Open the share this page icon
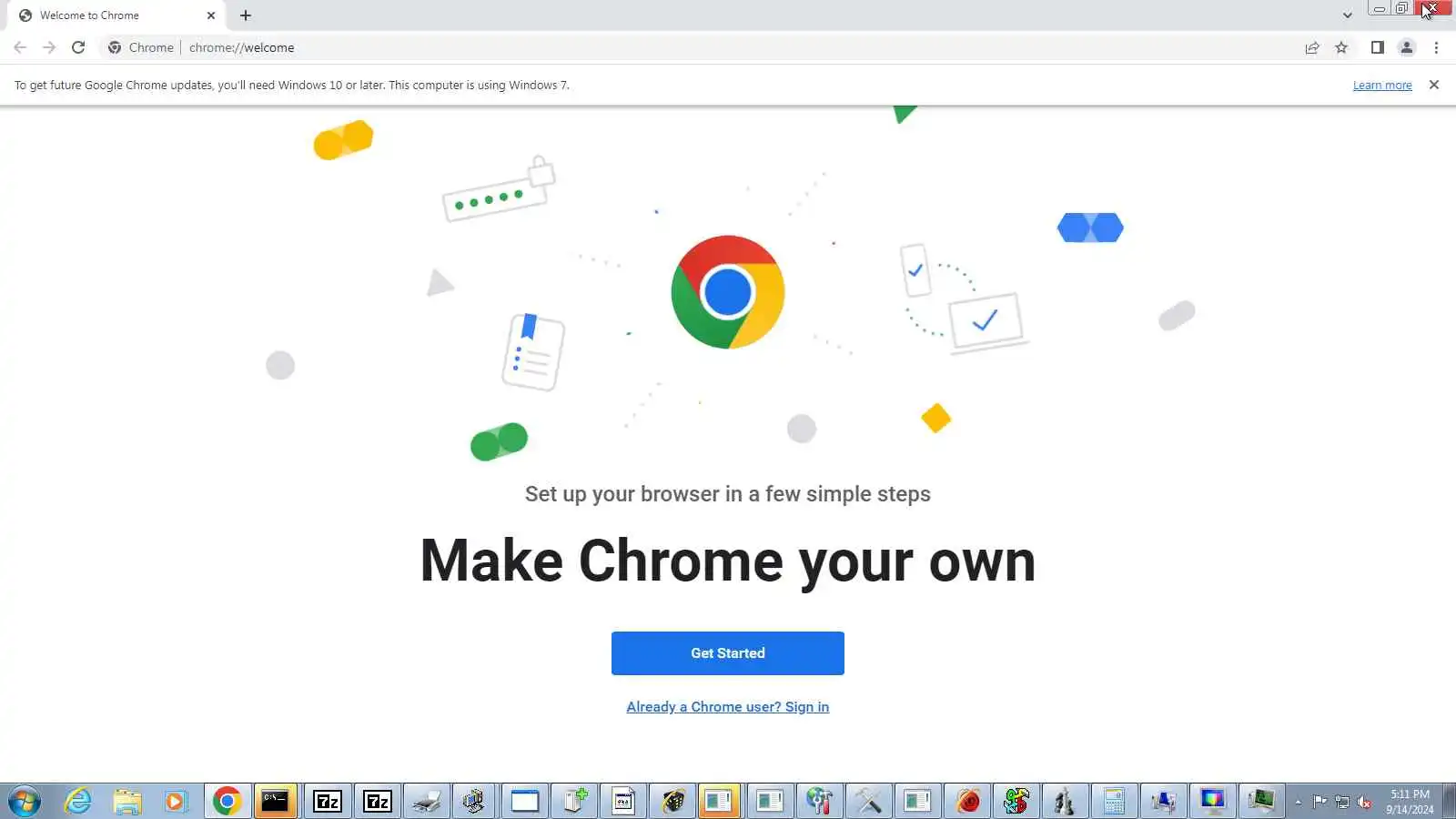The height and width of the screenshot is (819, 1456). pyautogui.click(x=1312, y=47)
